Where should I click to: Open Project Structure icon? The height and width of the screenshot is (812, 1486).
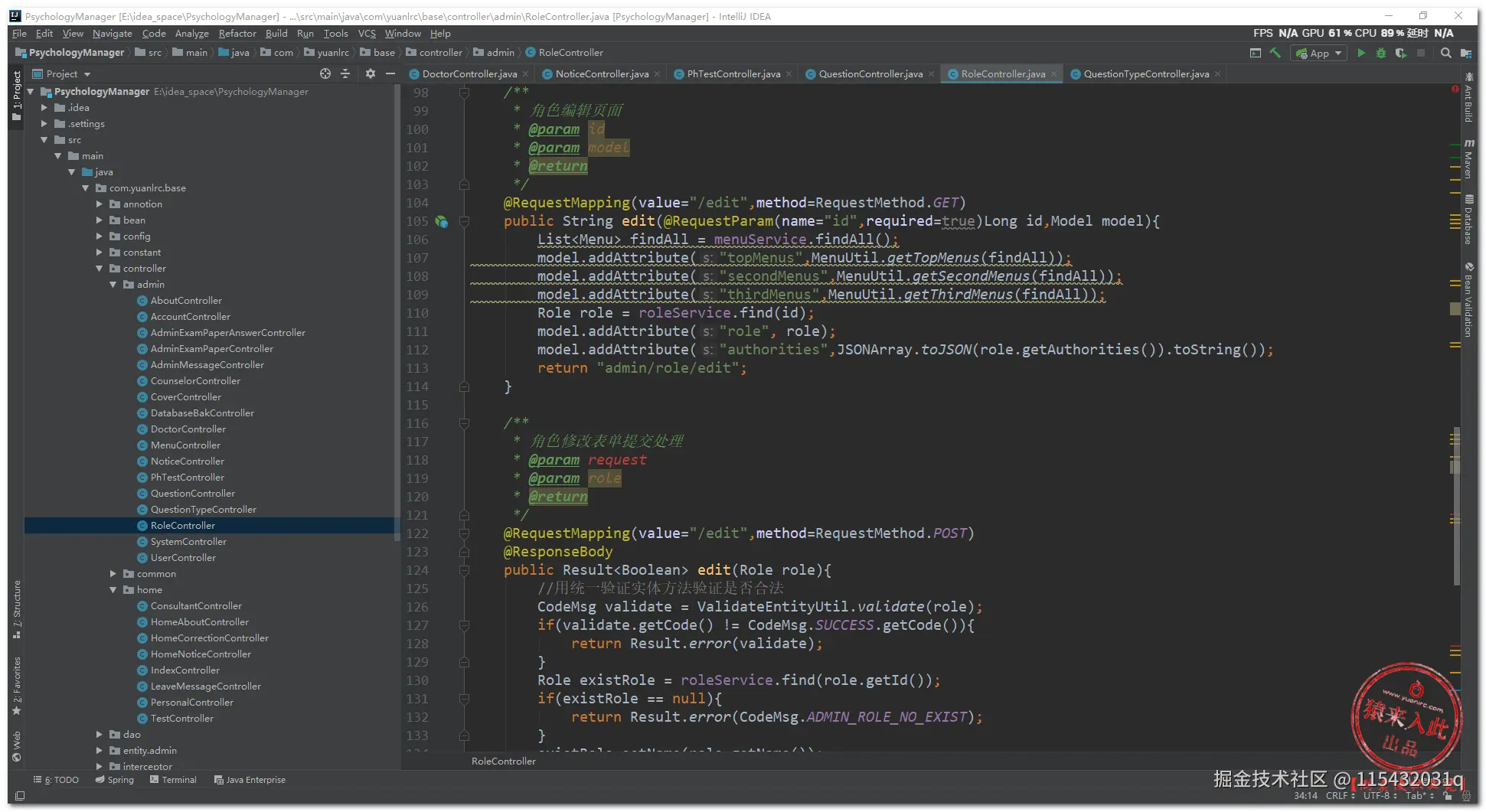click(x=1465, y=53)
